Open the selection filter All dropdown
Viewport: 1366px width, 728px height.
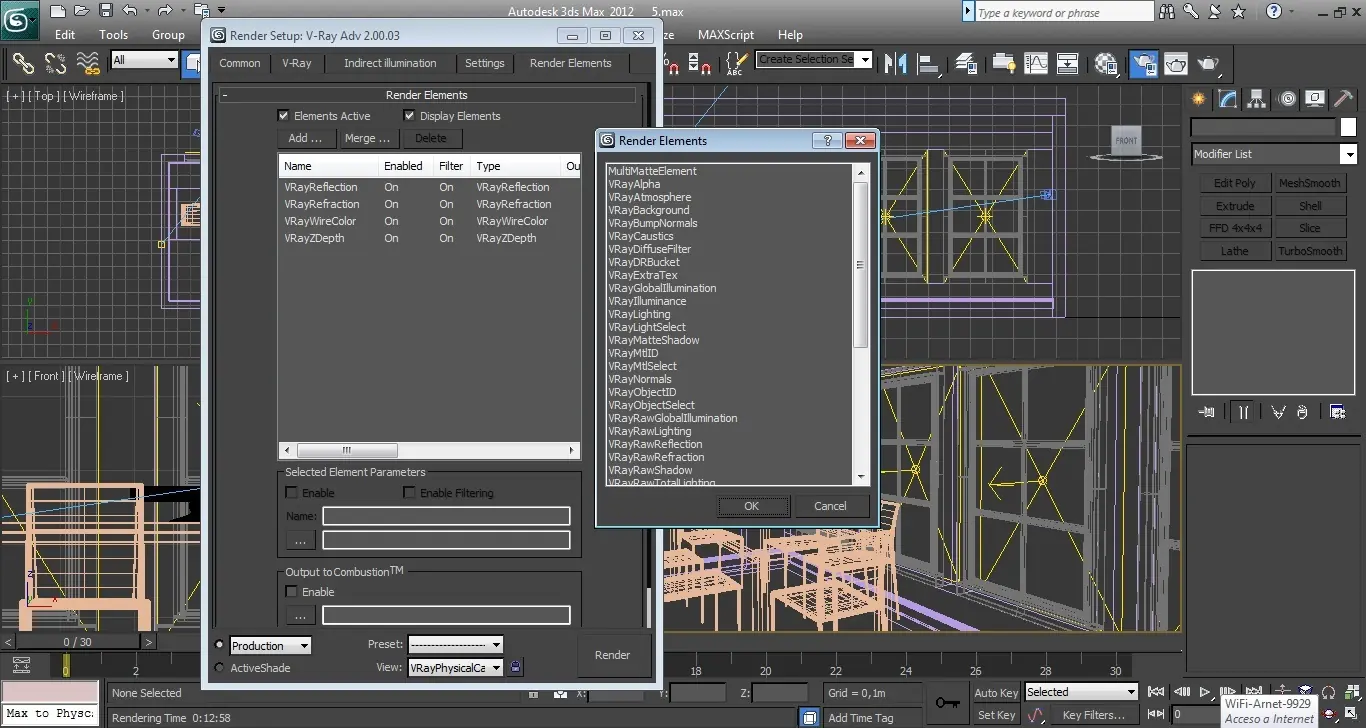tap(144, 60)
